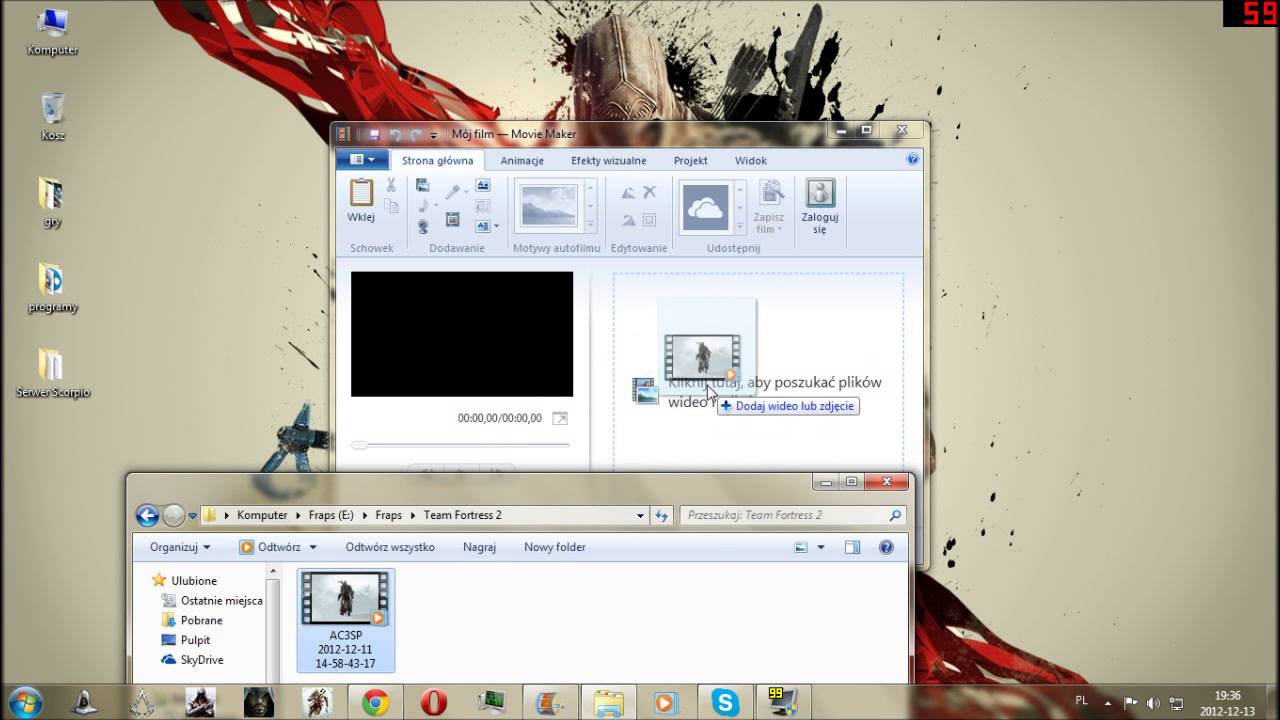The image size is (1280, 720).
Task: Click the select all icon in Edytowanie group
Action: 649,220
